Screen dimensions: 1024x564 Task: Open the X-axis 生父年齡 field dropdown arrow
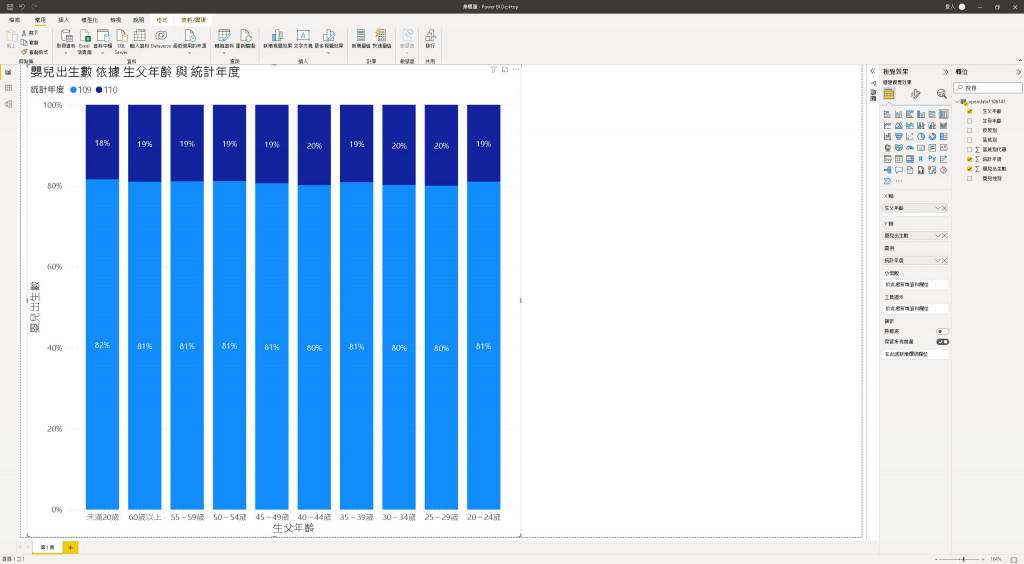tap(937, 208)
